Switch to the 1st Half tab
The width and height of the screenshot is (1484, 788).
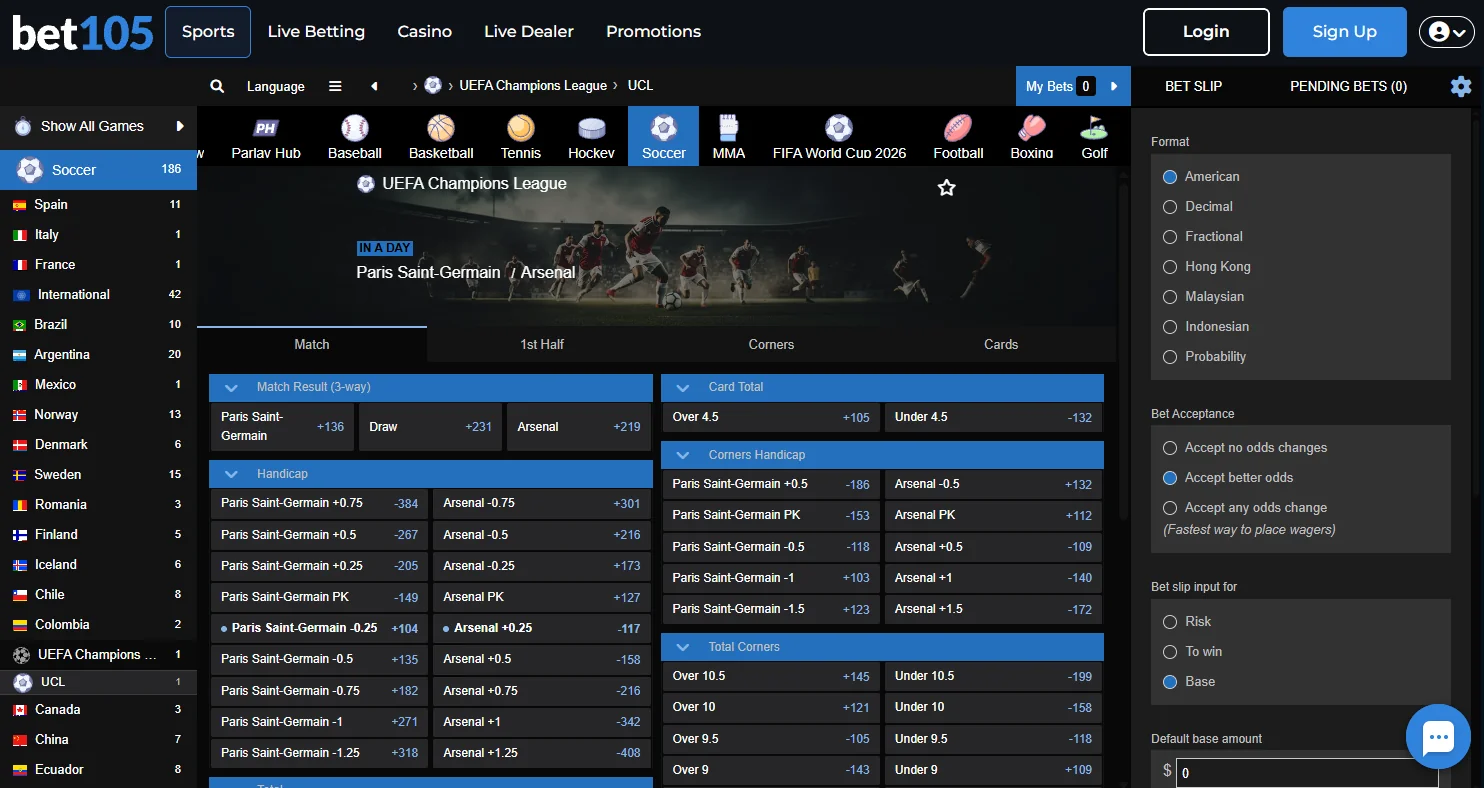[542, 344]
